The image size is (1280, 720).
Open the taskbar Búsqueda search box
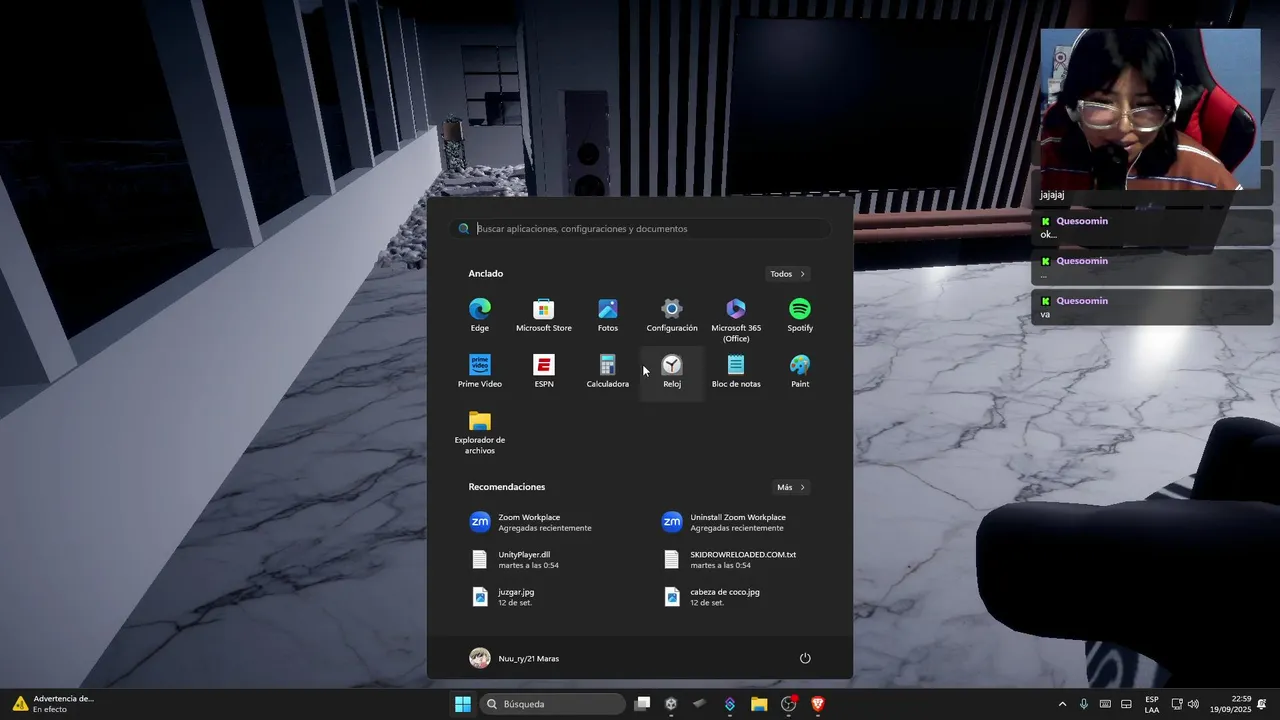click(x=552, y=704)
